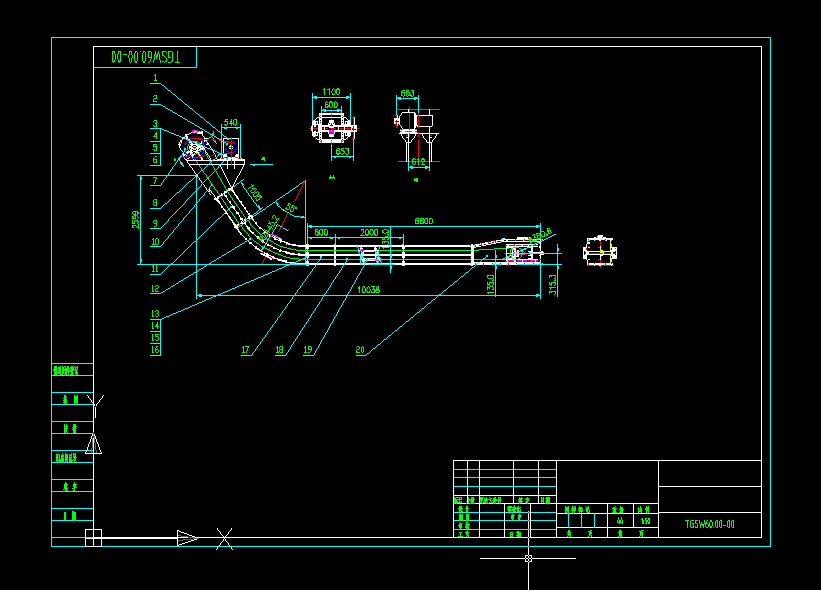This screenshot has height=590, width=821.
Task: Pick the 653 dimension below the 1100 view
Action: [342, 151]
